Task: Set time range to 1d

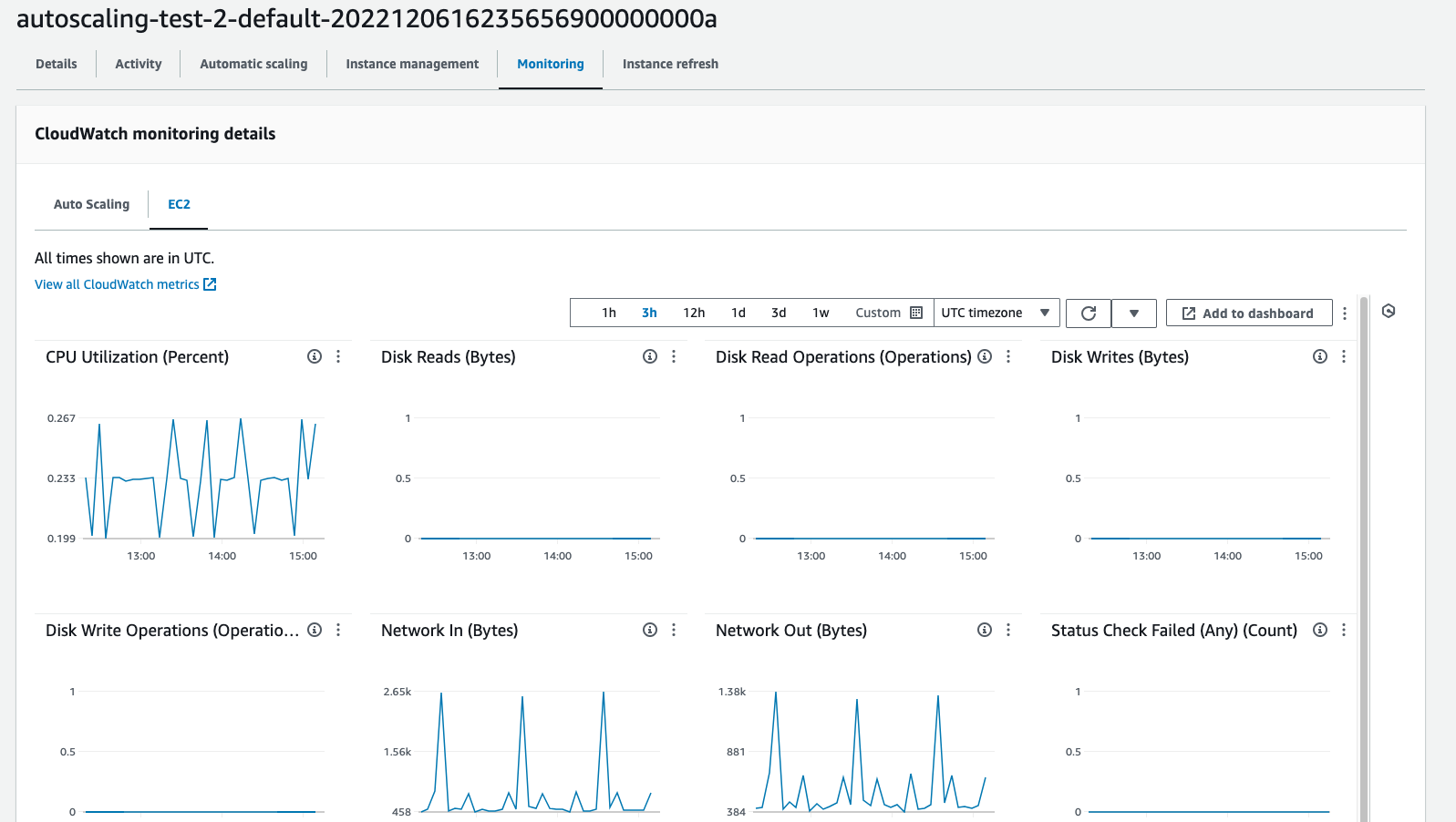Action: 738,313
